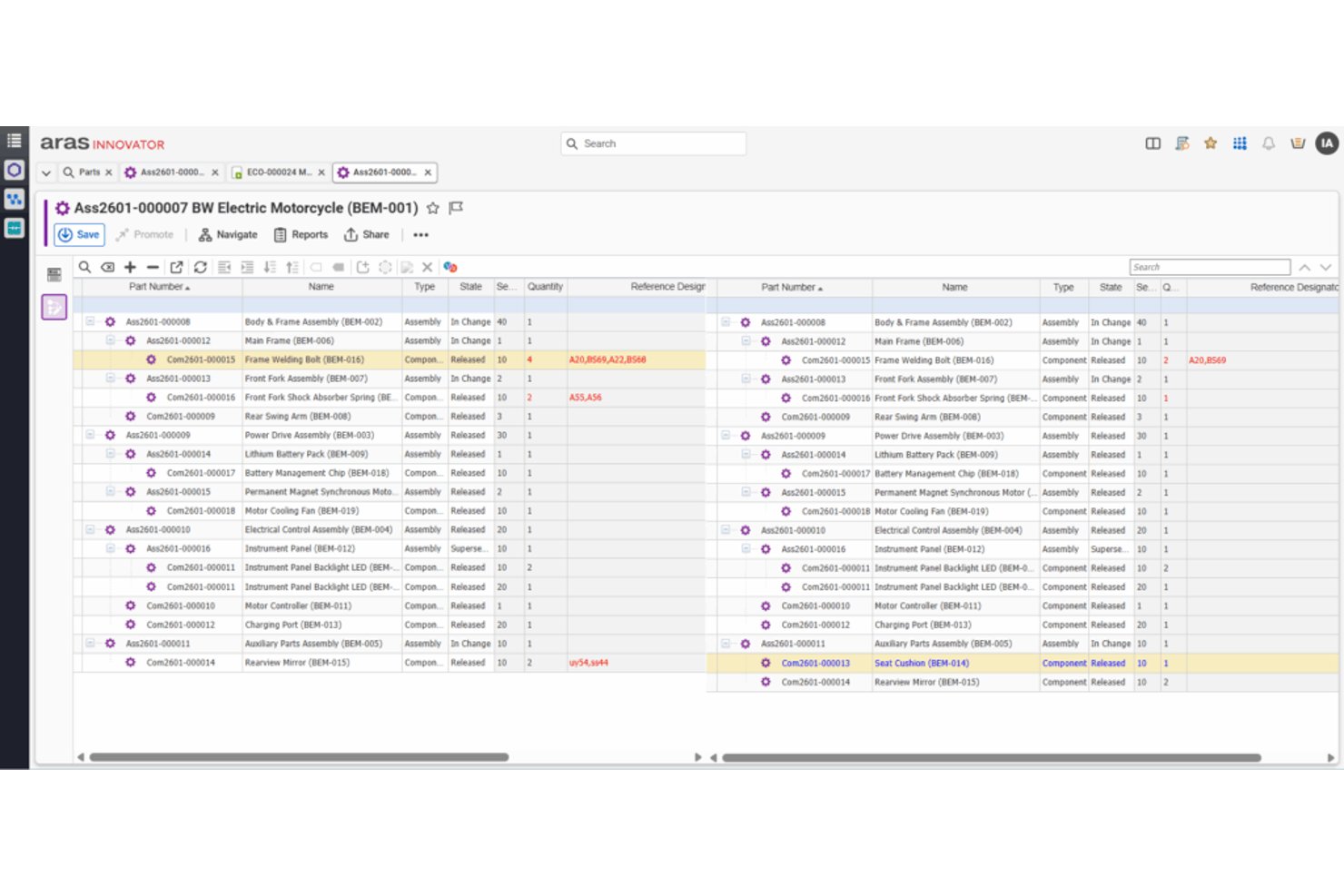This screenshot has width=1344, height=896.
Task: Click the indent-right icon in BOM toolbar
Action: pyautogui.click(x=247, y=267)
